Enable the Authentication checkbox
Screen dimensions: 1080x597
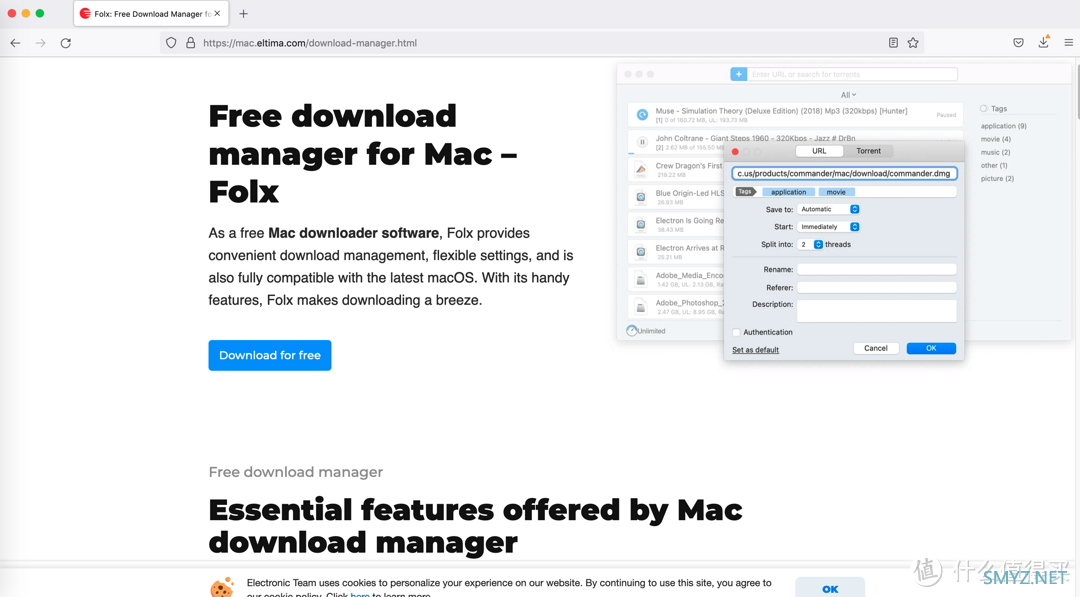click(736, 333)
